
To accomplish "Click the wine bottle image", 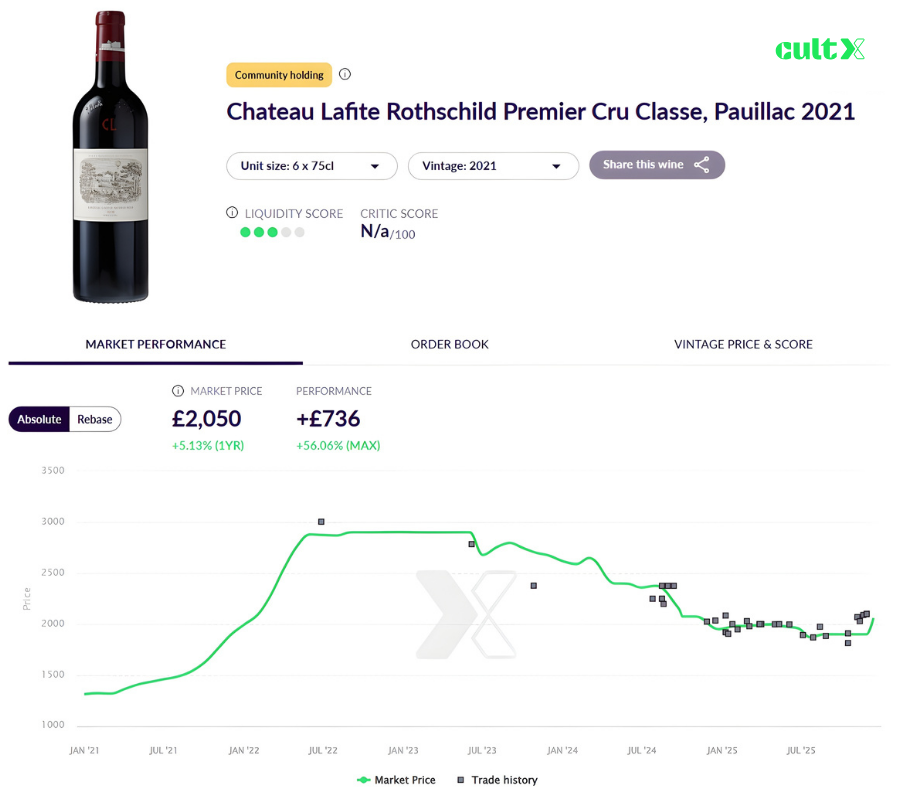I will [x=110, y=155].
